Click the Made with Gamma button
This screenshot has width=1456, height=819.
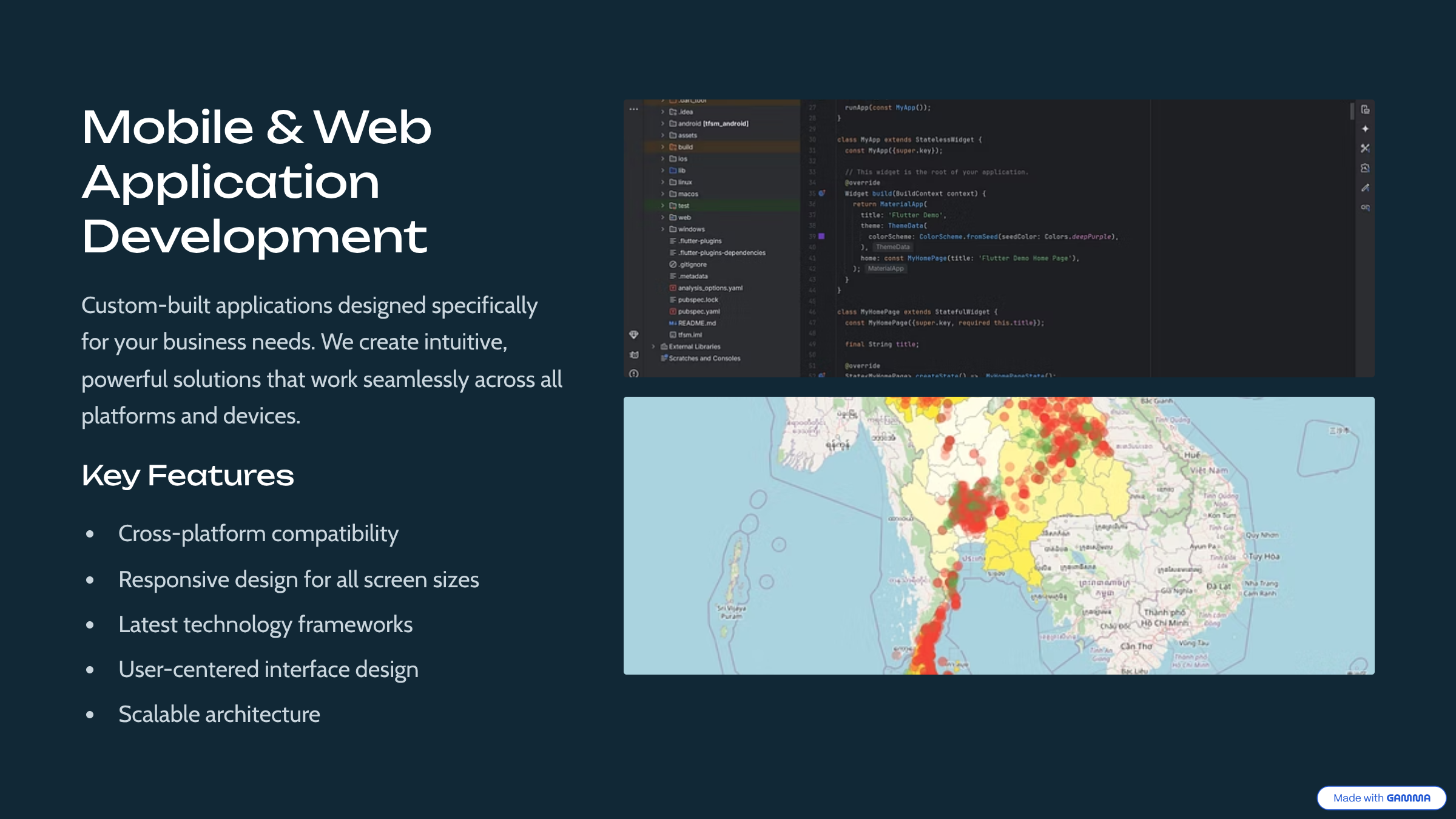(x=1381, y=798)
